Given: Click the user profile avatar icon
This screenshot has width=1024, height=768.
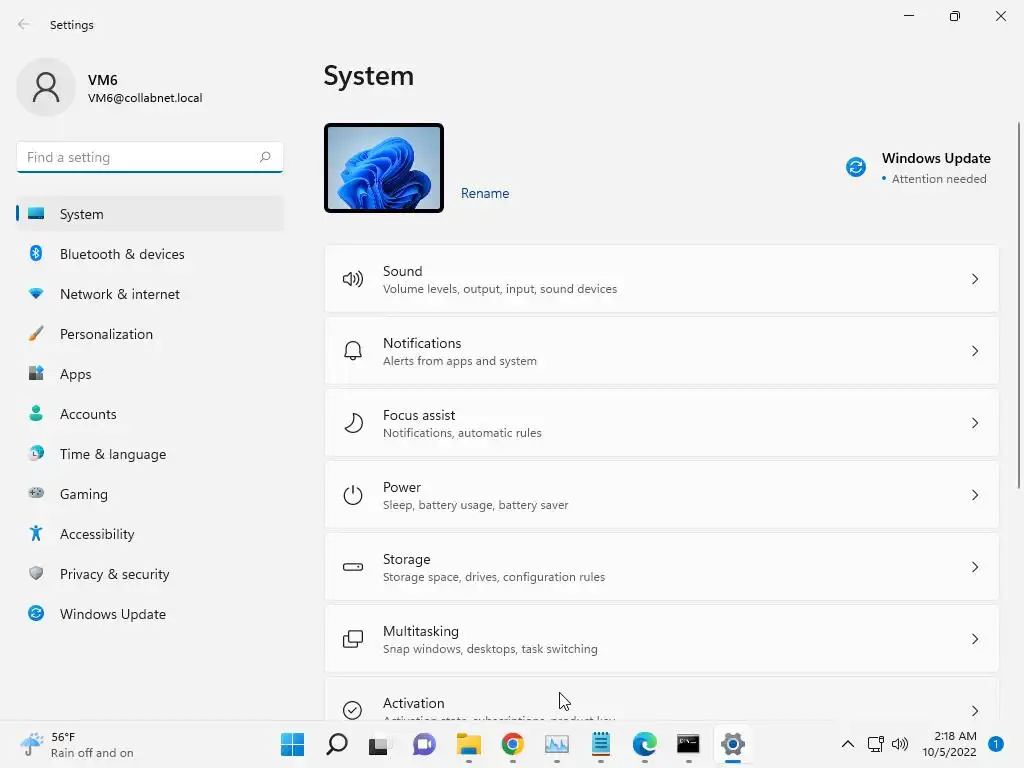Looking at the screenshot, I should click(x=46, y=87).
